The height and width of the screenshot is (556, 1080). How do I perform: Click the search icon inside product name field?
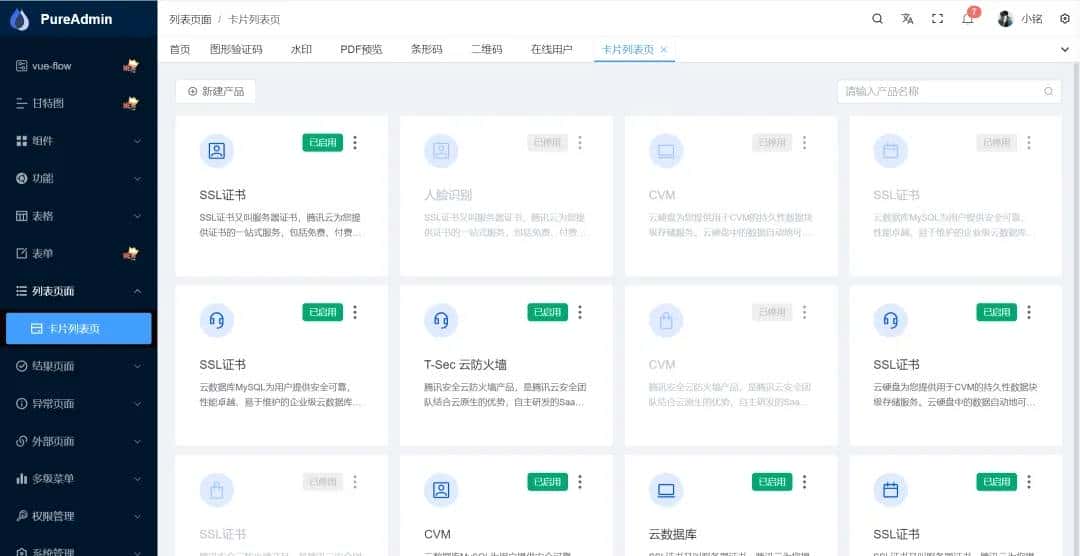(1048, 91)
